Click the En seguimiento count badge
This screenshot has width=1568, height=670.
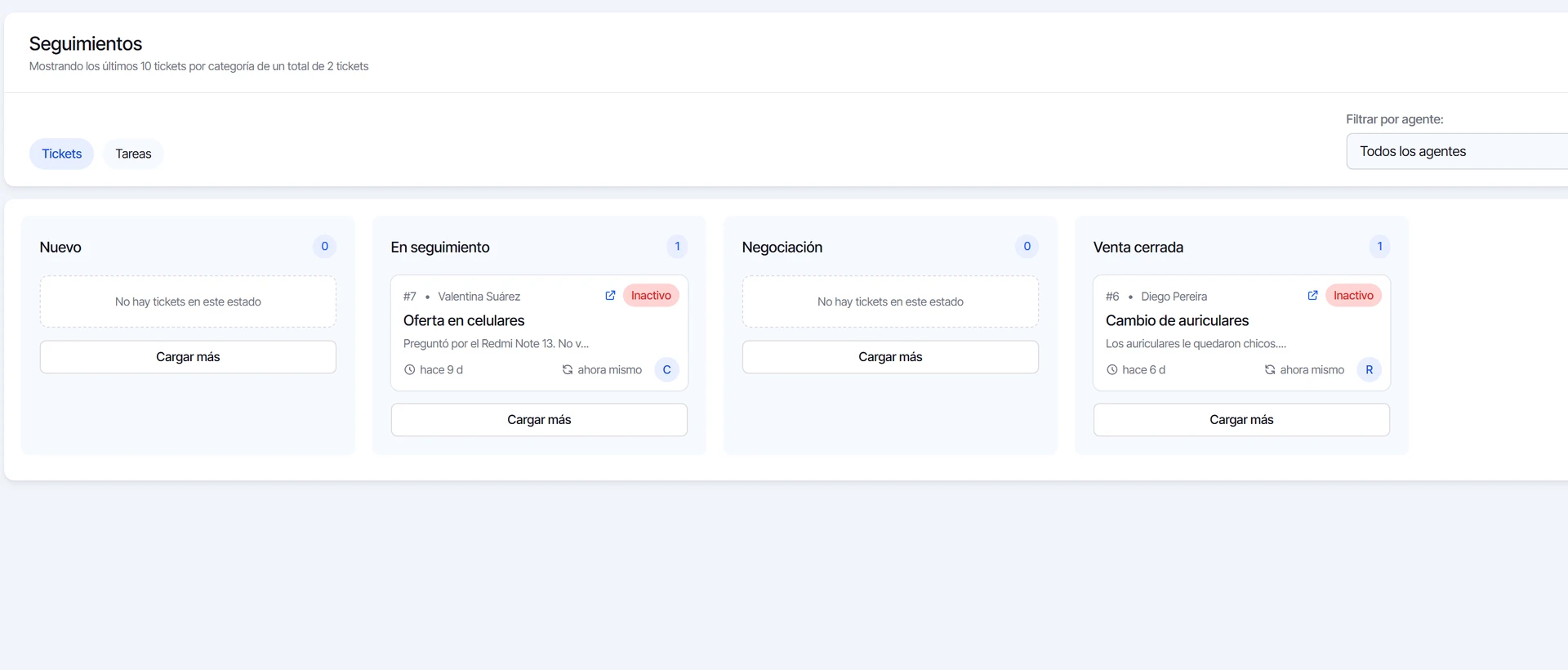point(677,247)
